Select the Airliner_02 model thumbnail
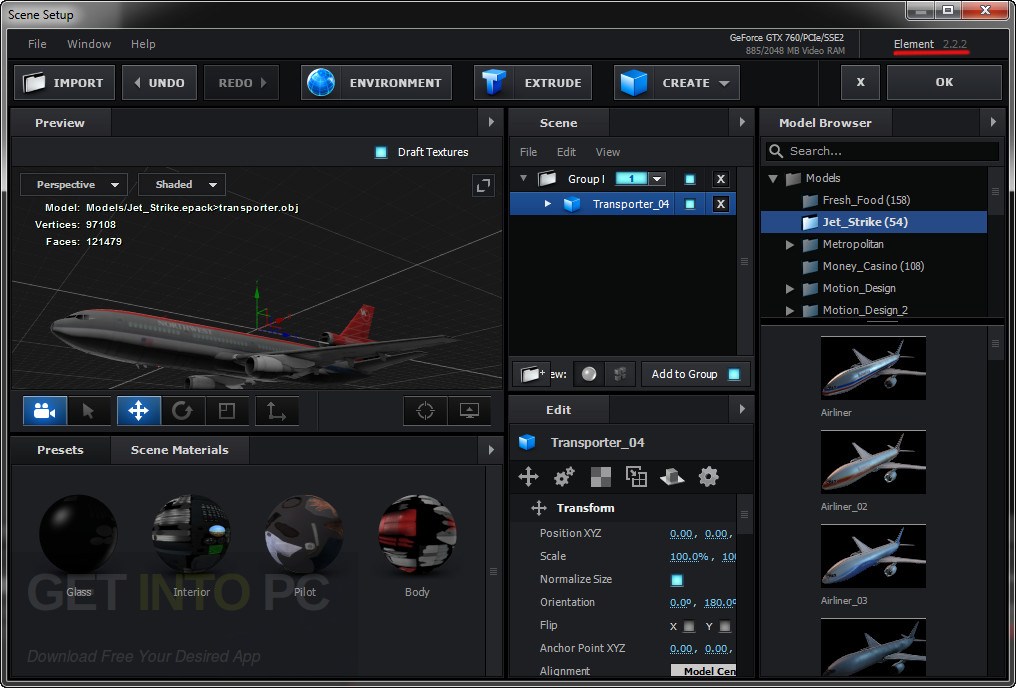Viewport: 1016px width, 688px height. pyautogui.click(x=872, y=462)
